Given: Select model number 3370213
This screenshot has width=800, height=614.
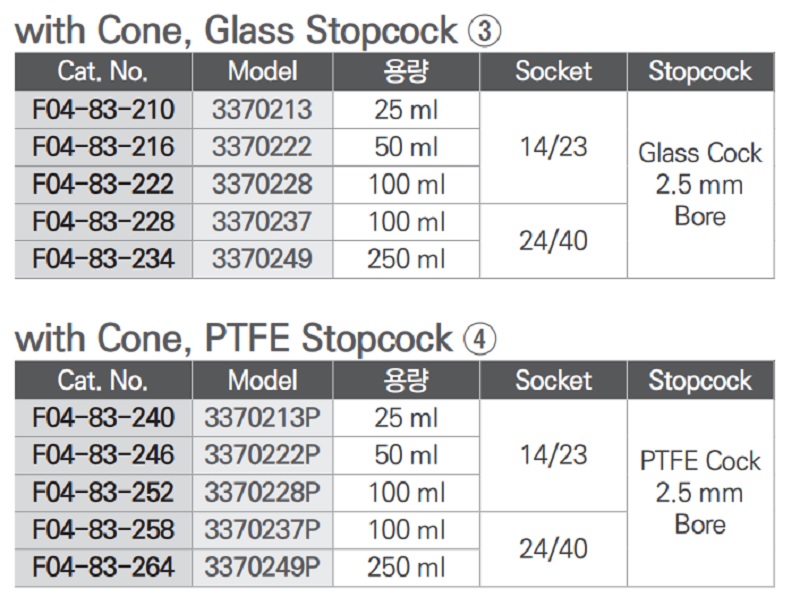Looking at the screenshot, I should tap(262, 109).
